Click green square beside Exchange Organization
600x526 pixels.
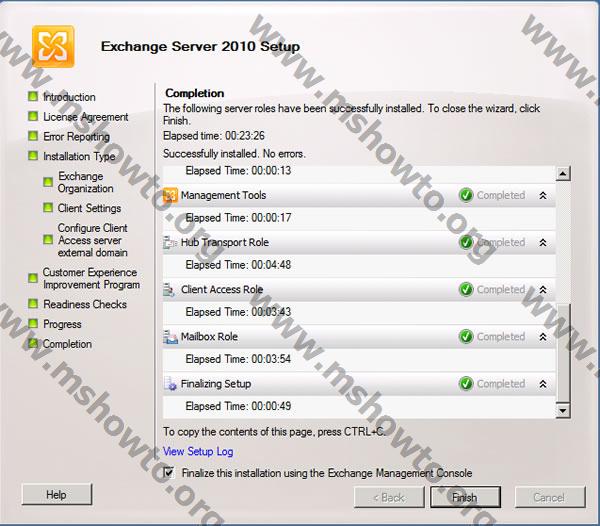click(x=48, y=182)
